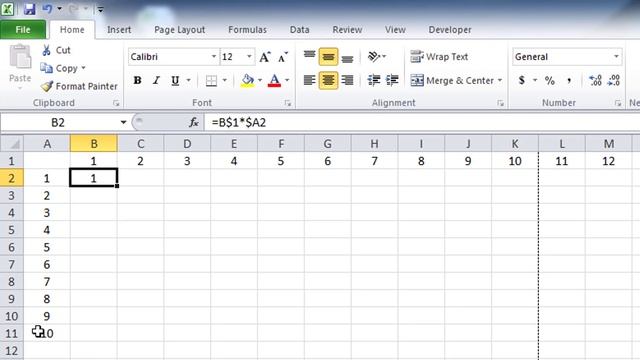
Task: Open the Review tab
Action: coord(347,30)
